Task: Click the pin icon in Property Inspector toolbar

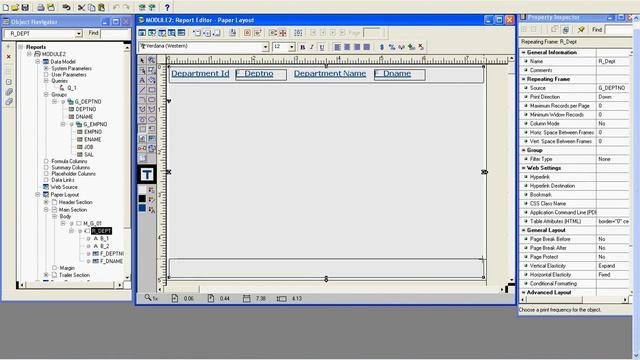Action: [581, 29]
